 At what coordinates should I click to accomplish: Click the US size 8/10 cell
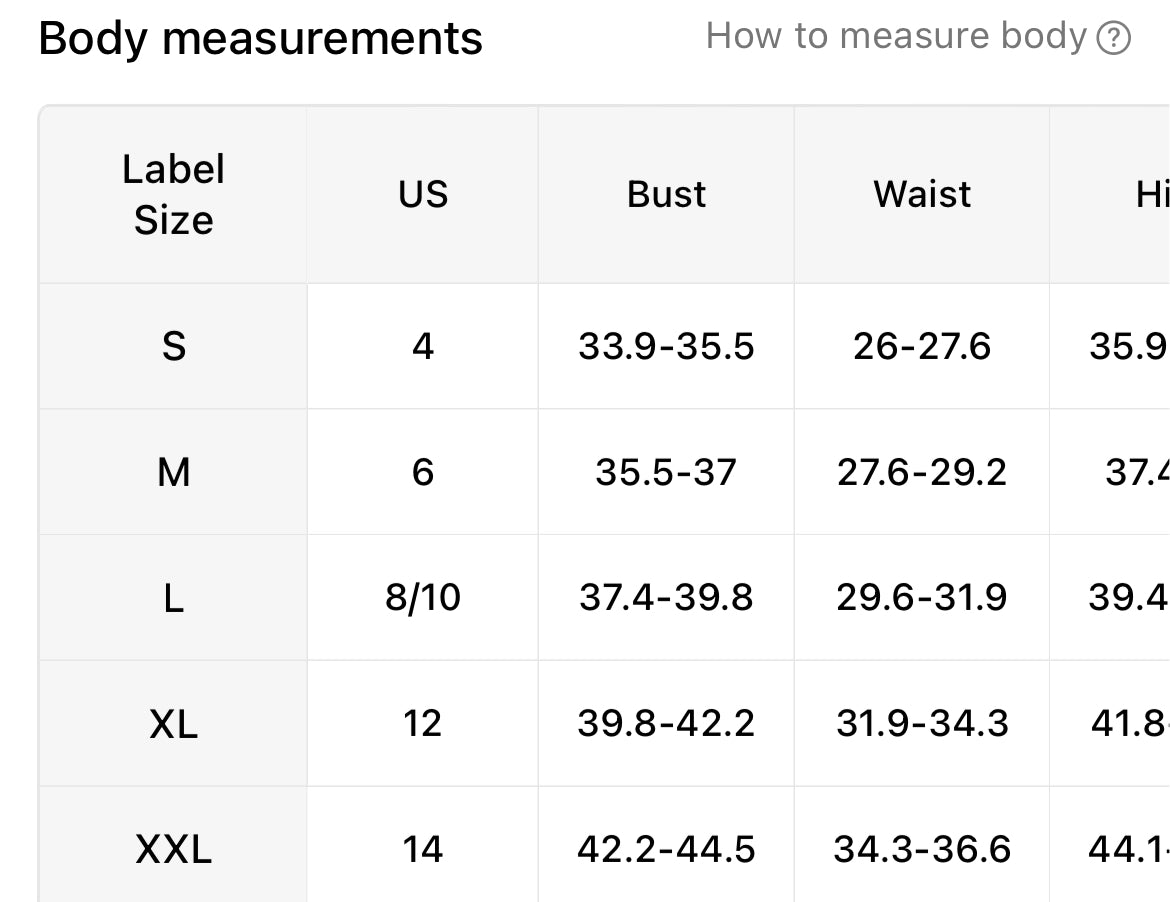[x=422, y=598]
